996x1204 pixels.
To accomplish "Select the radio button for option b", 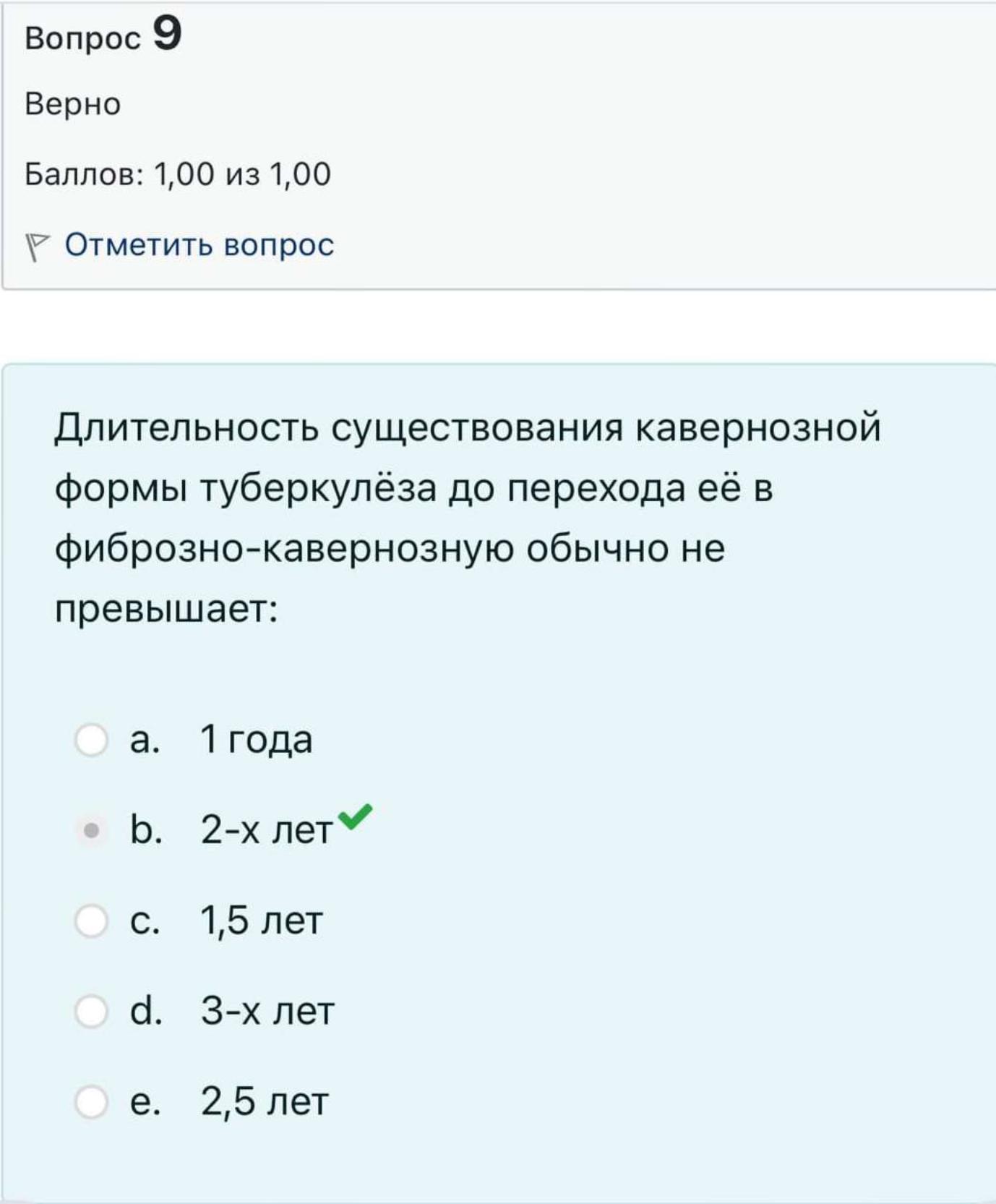I will click(x=92, y=830).
